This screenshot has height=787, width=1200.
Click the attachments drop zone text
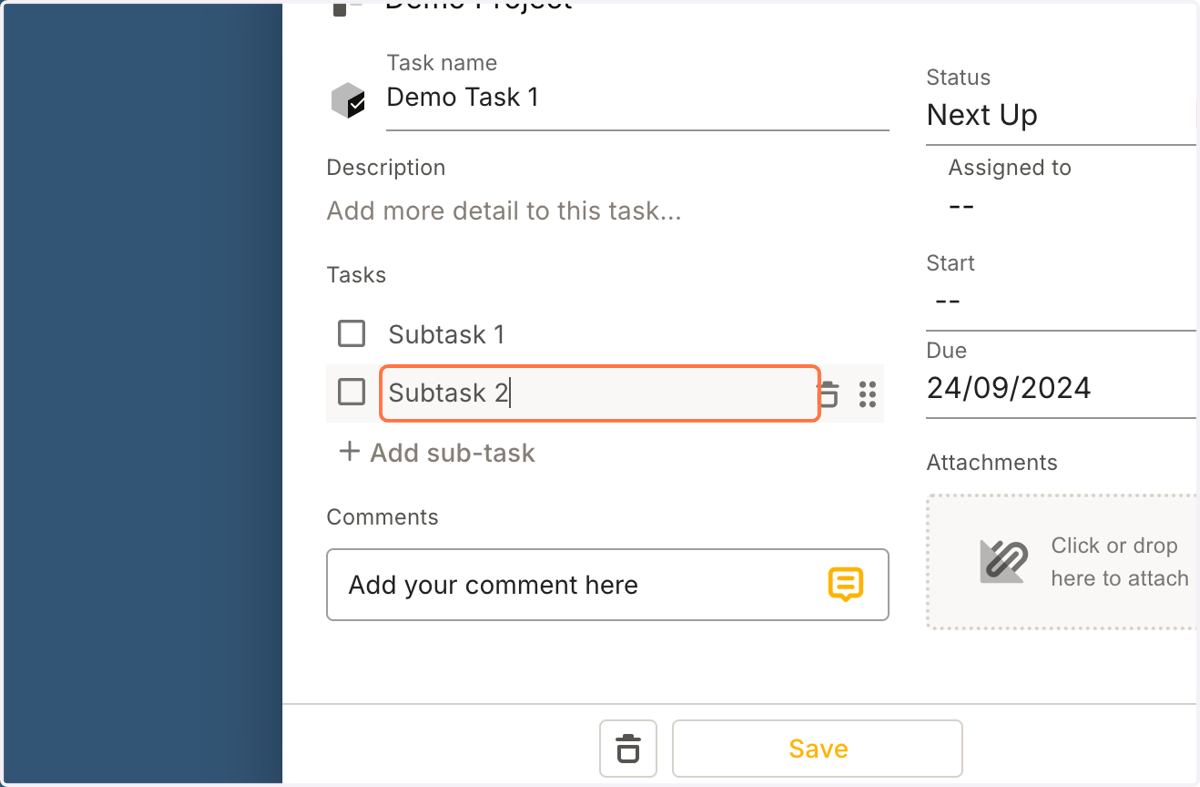pos(1119,562)
